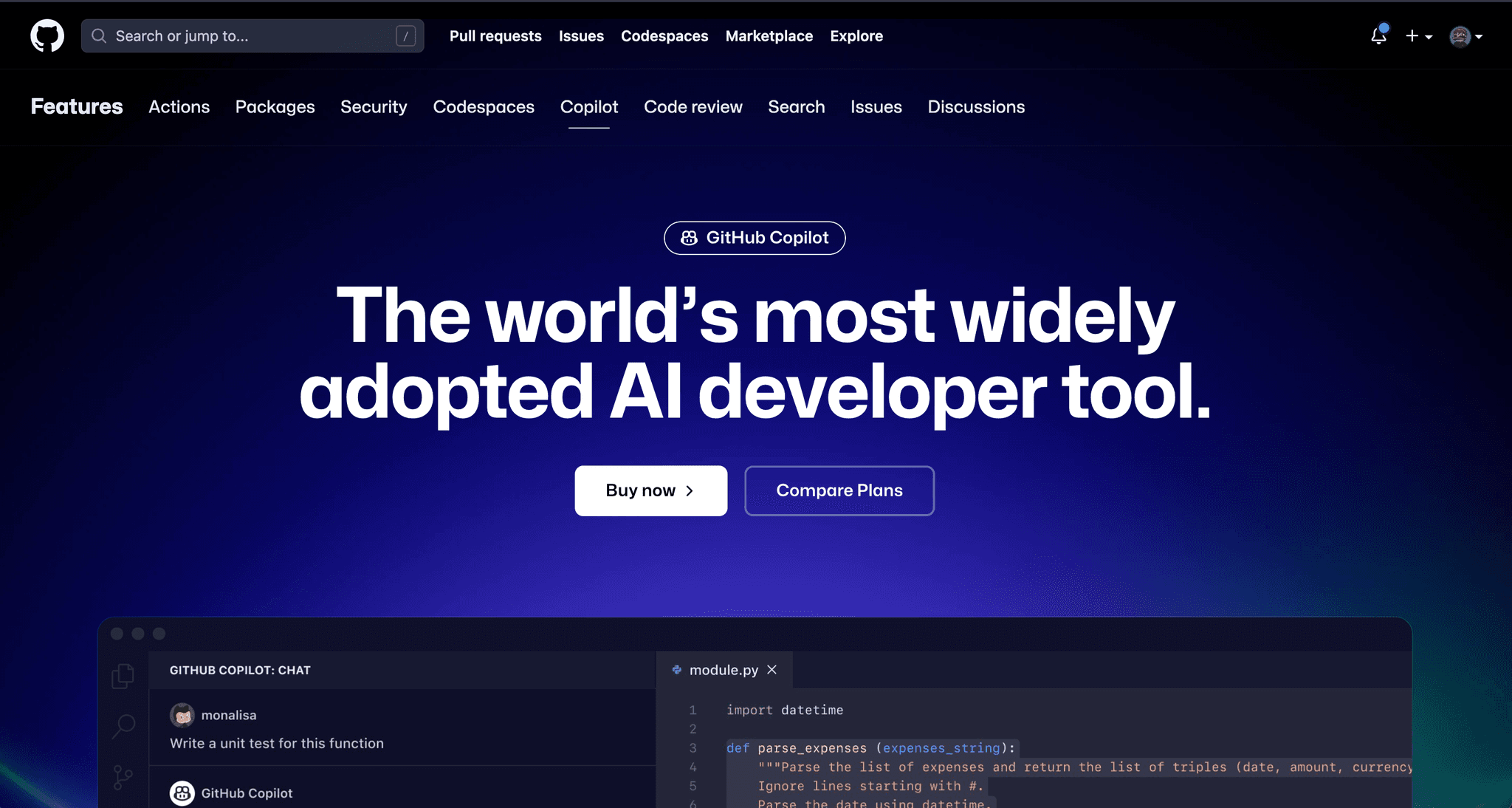Click the monalisa username in chat

coord(229,715)
